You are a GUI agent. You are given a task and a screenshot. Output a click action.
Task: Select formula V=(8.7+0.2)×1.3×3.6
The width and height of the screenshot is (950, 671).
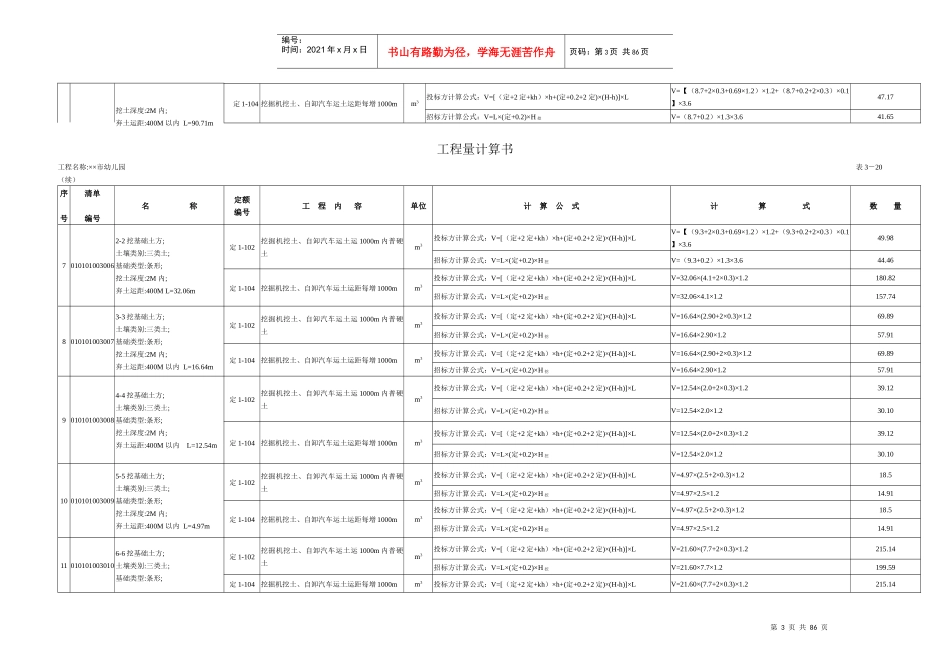(707, 116)
